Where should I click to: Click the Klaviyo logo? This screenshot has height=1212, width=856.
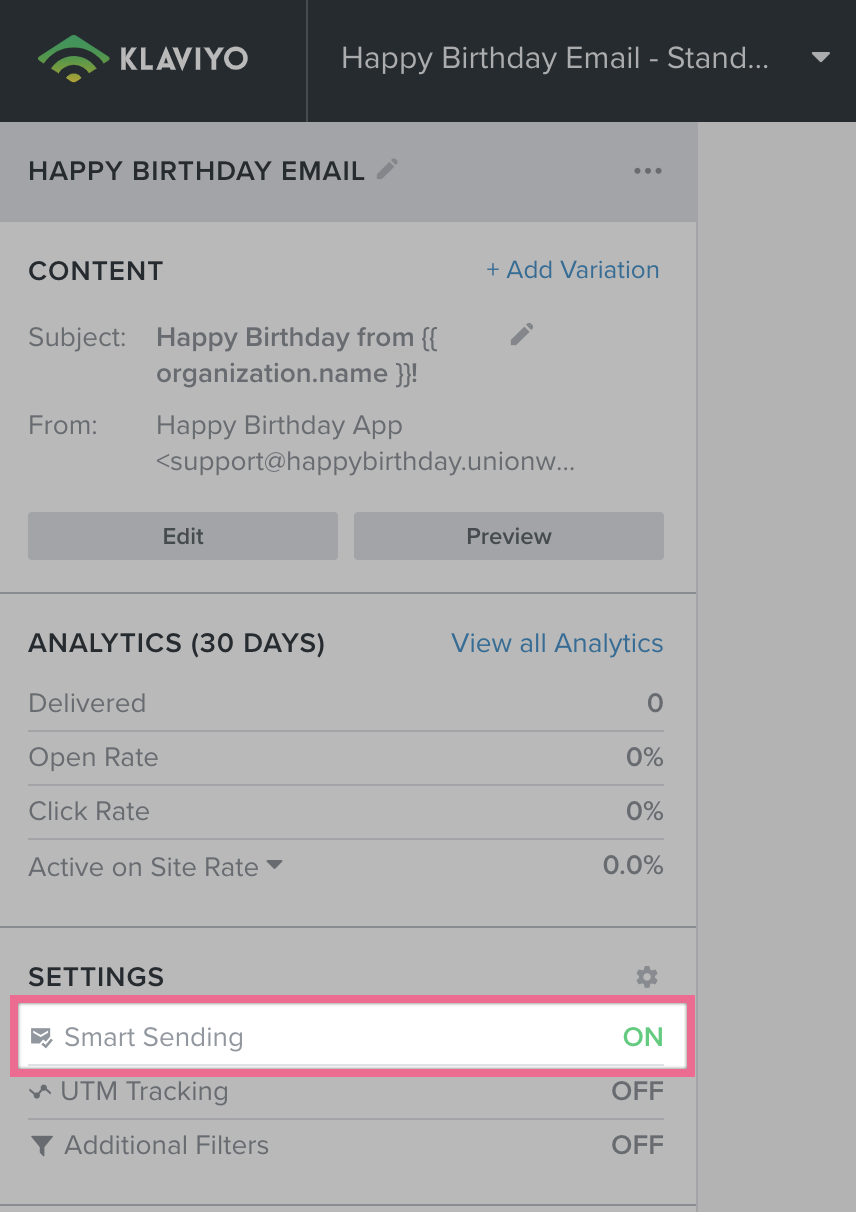142,58
